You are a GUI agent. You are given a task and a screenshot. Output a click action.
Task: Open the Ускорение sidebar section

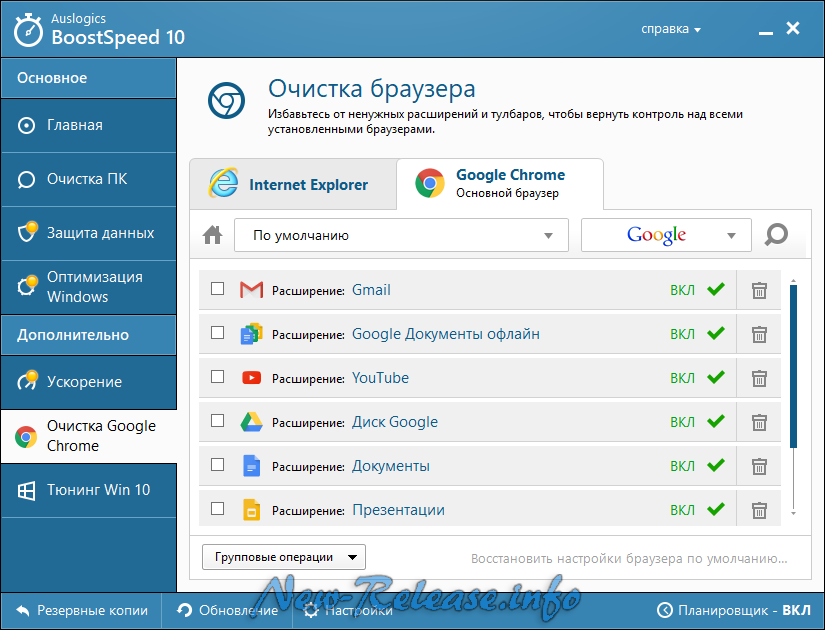pos(88,382)
